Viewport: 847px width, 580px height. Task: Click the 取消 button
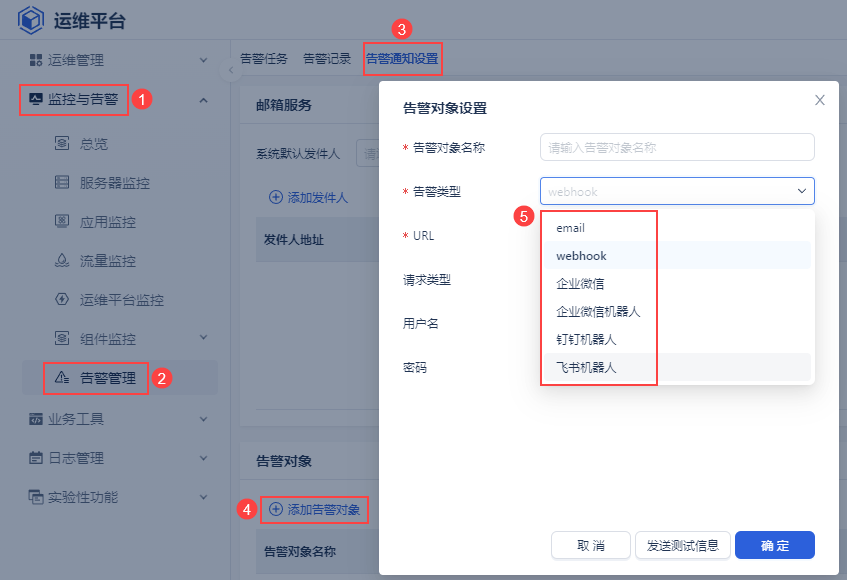(590, 545)
